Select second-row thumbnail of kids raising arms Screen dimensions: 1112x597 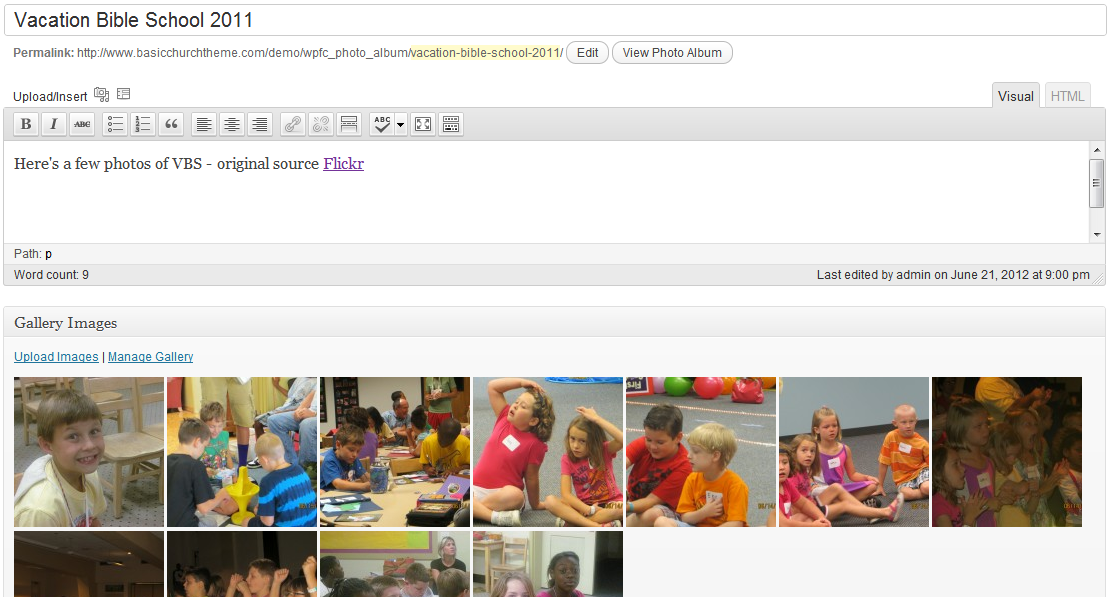click(x=242, y=564)
